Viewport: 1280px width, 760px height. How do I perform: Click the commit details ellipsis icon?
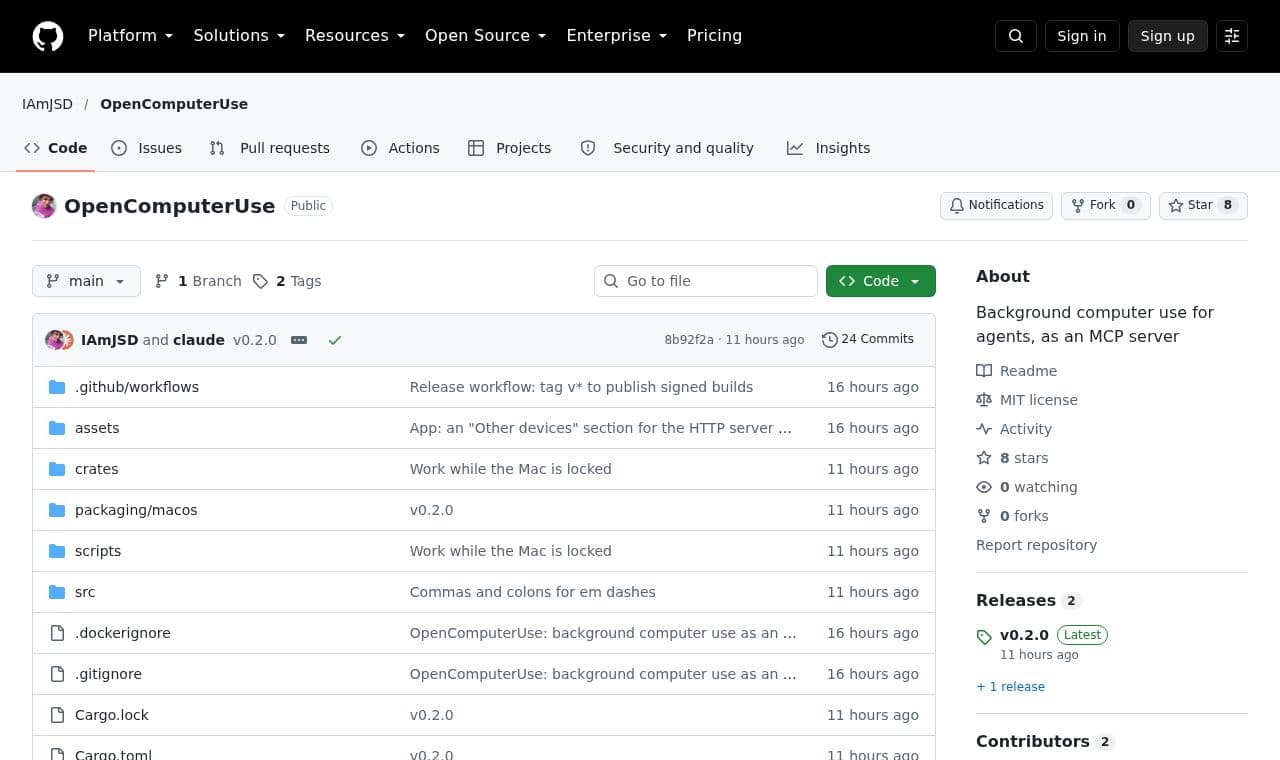pyautogui.click(x=299, y=340)
